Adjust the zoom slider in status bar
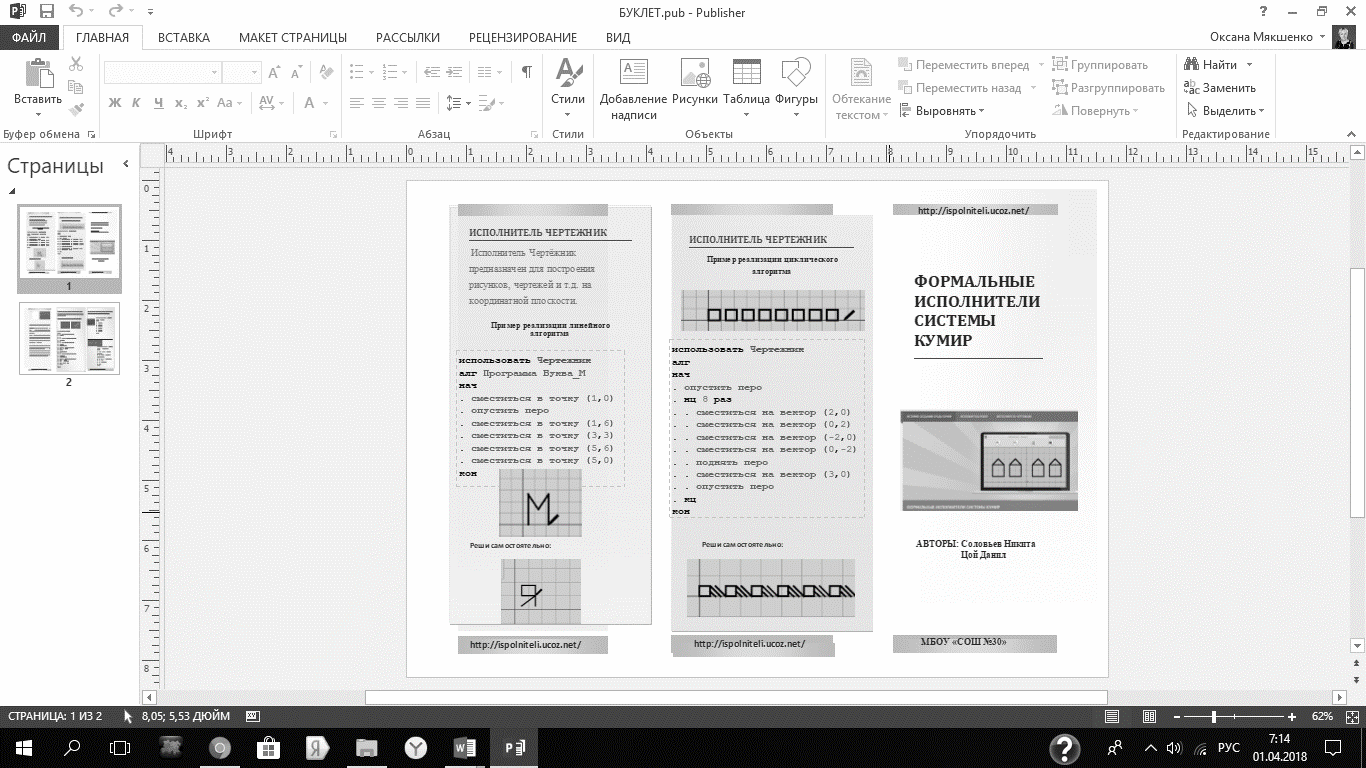Screen dimensions: 1366x768 [x=1214, y=717]
